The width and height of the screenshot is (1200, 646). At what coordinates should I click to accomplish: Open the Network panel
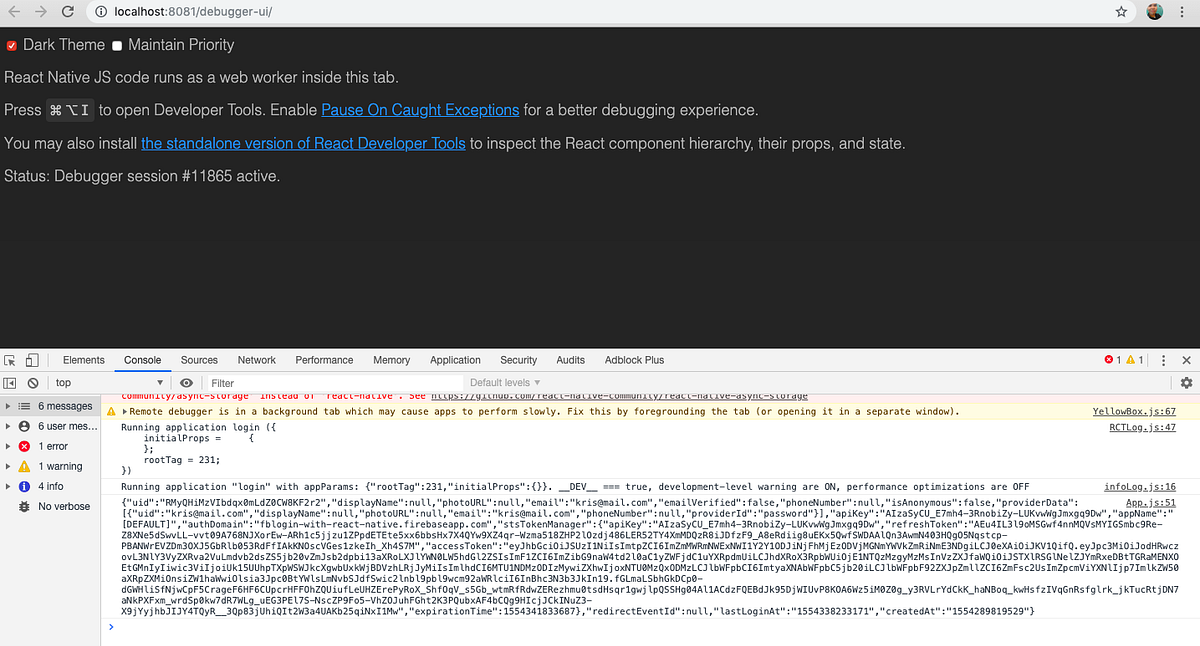256,360
